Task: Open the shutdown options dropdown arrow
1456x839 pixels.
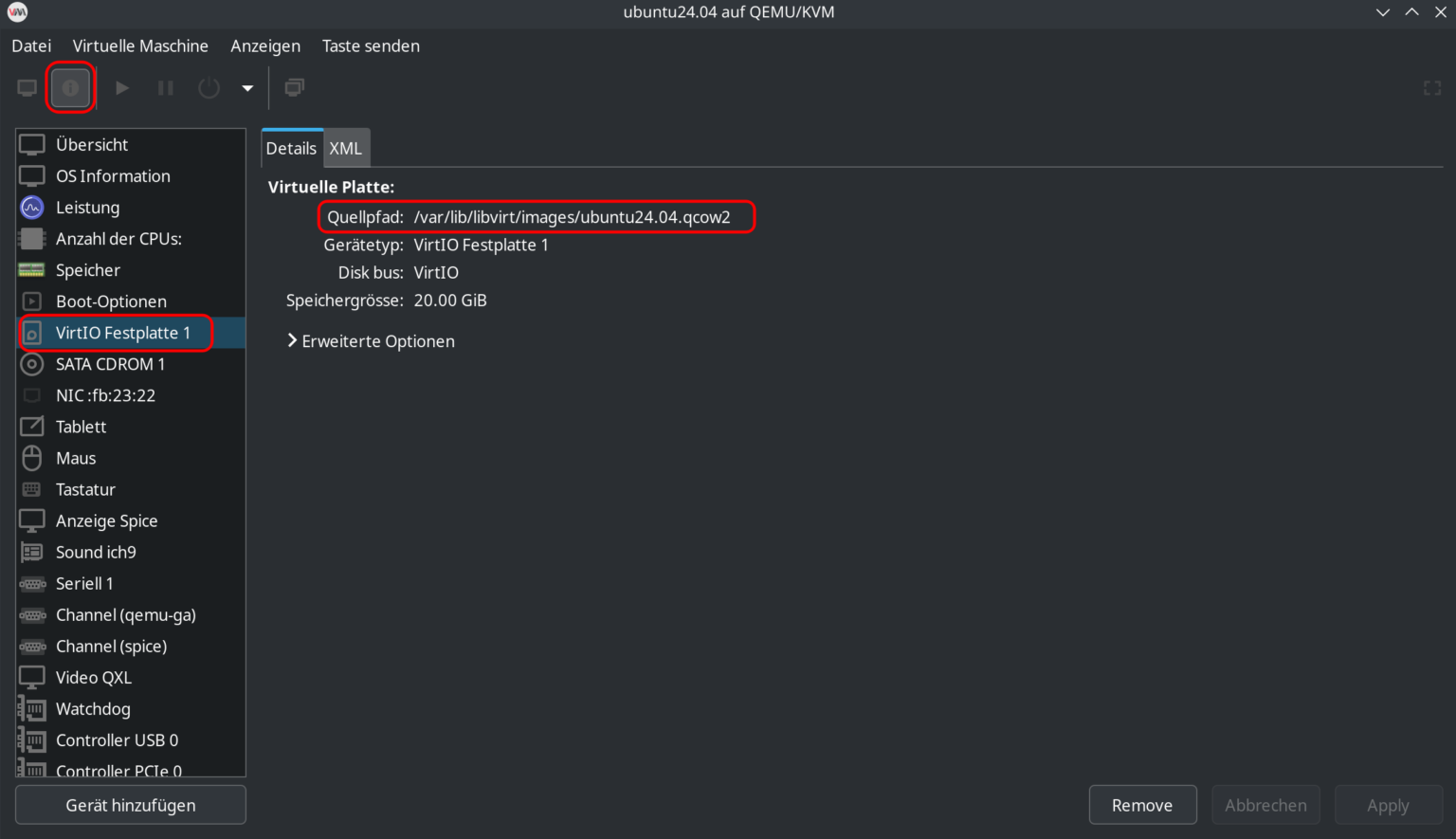Action: click(x=246, y=87)
